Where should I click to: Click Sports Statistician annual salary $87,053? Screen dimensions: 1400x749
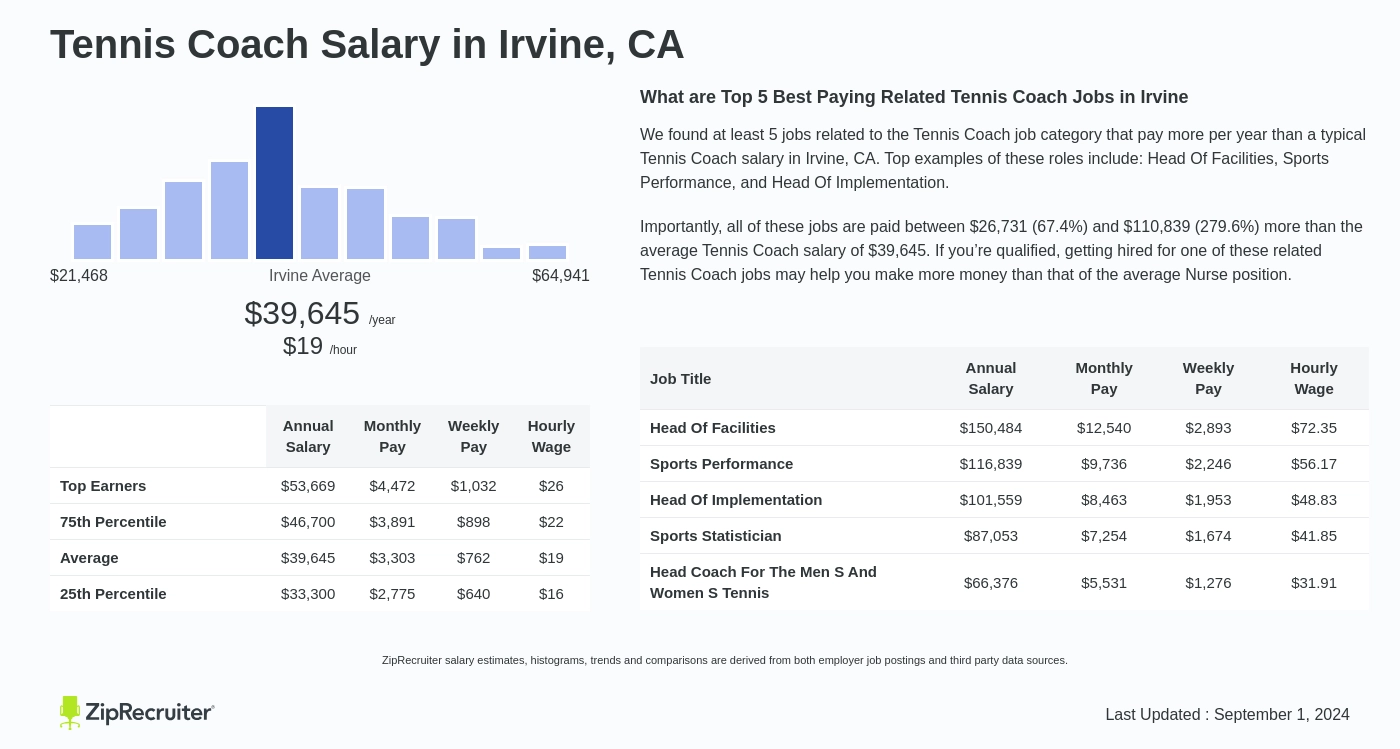(991, 536)
